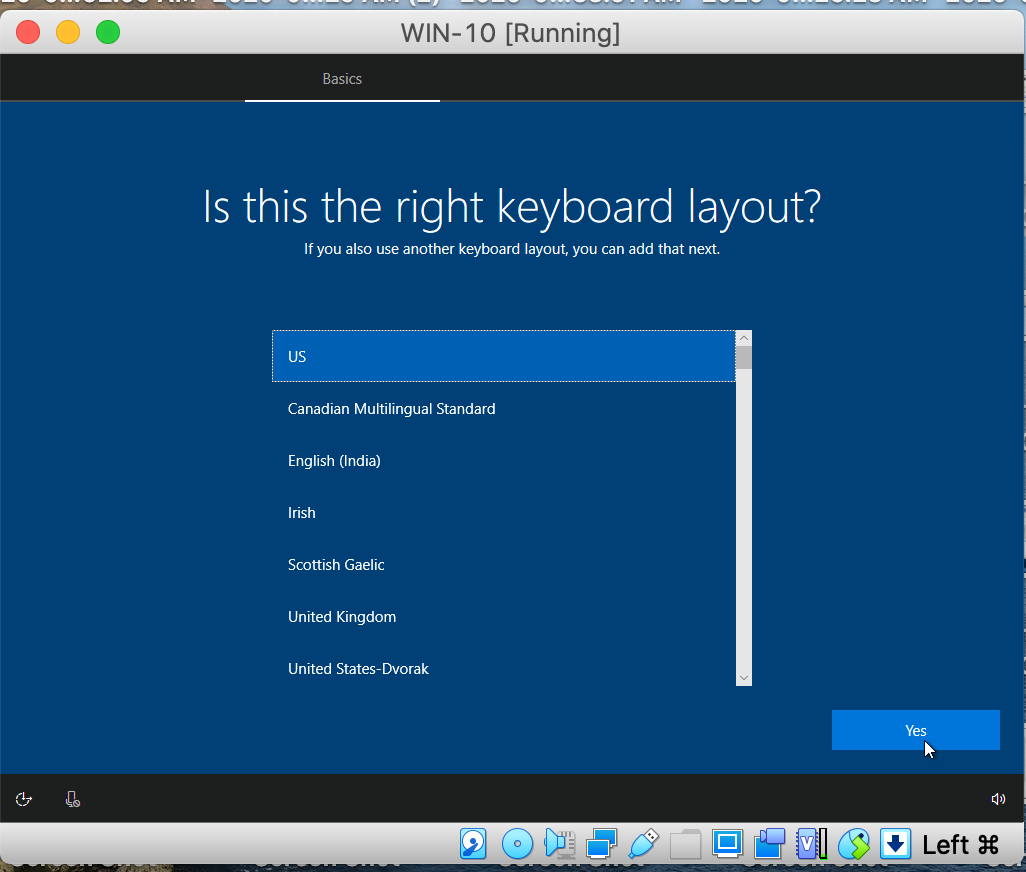This screenshot has width=1026, height=872.
Task: Open the Ease of Access icon
Action: (x=24, y=799)
